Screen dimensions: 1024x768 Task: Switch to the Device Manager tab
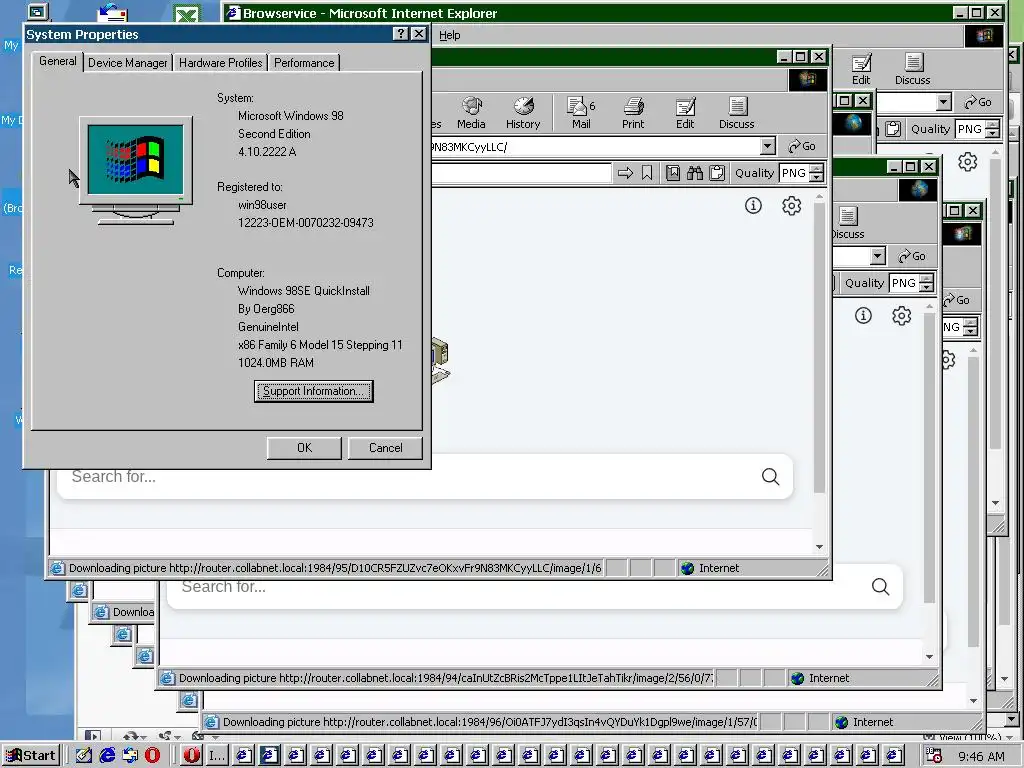pyautogui.click(x=127, y=63)
